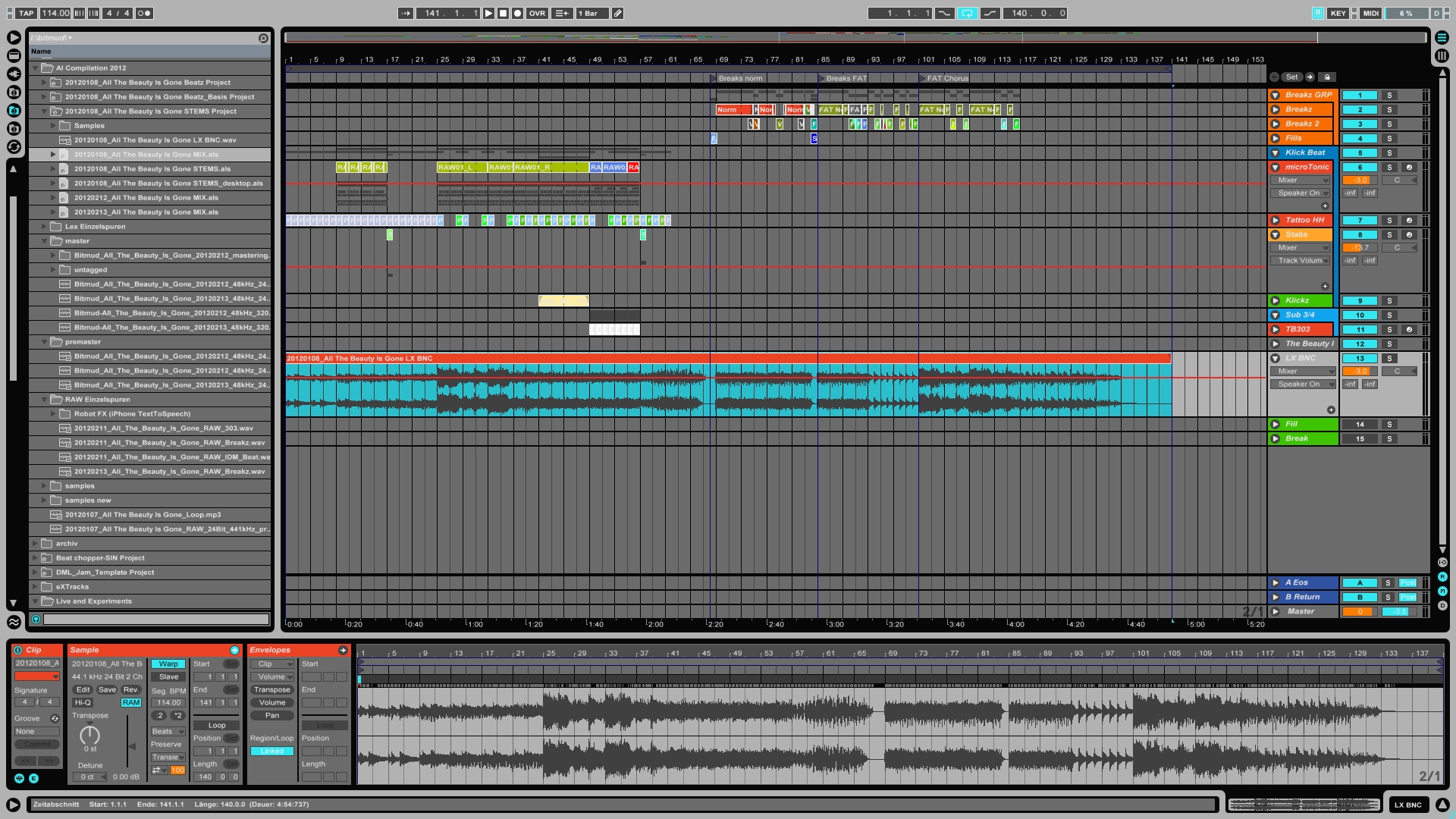This screenshot has height=819, width=1456.
Task: Toggle the Draw Mode pencil icon
Action: tap(618, 13)
